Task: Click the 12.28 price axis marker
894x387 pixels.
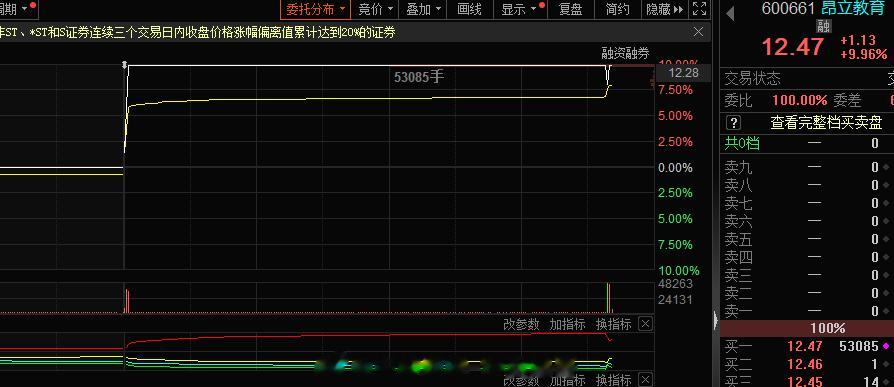Action: [x=684, y=72]
